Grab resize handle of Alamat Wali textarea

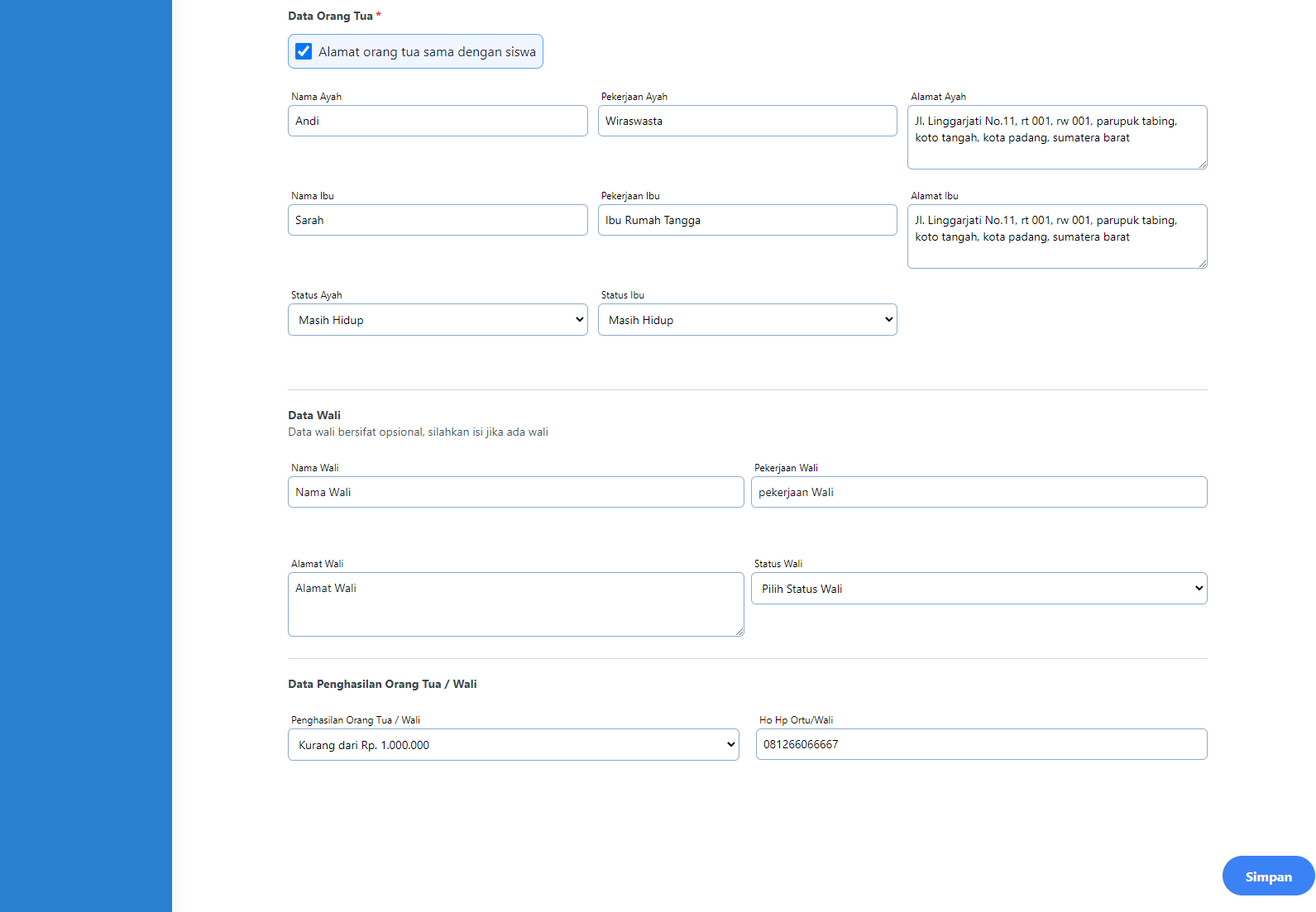pyautogui.click(x=739, y=632)
